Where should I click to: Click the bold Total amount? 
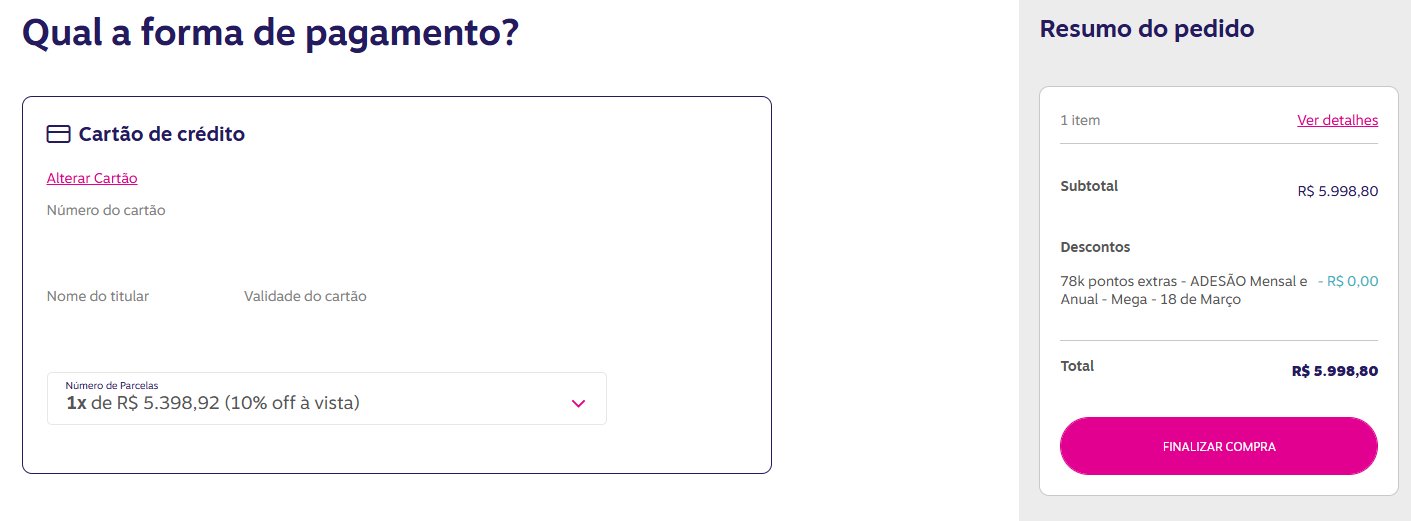click(1335, 371)
